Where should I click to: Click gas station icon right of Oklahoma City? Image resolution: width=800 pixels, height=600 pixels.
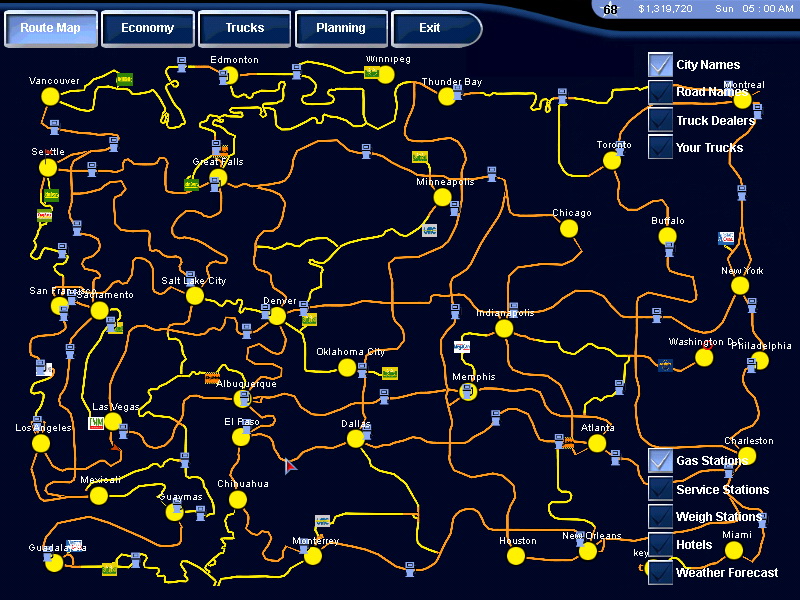pos(362,370)
